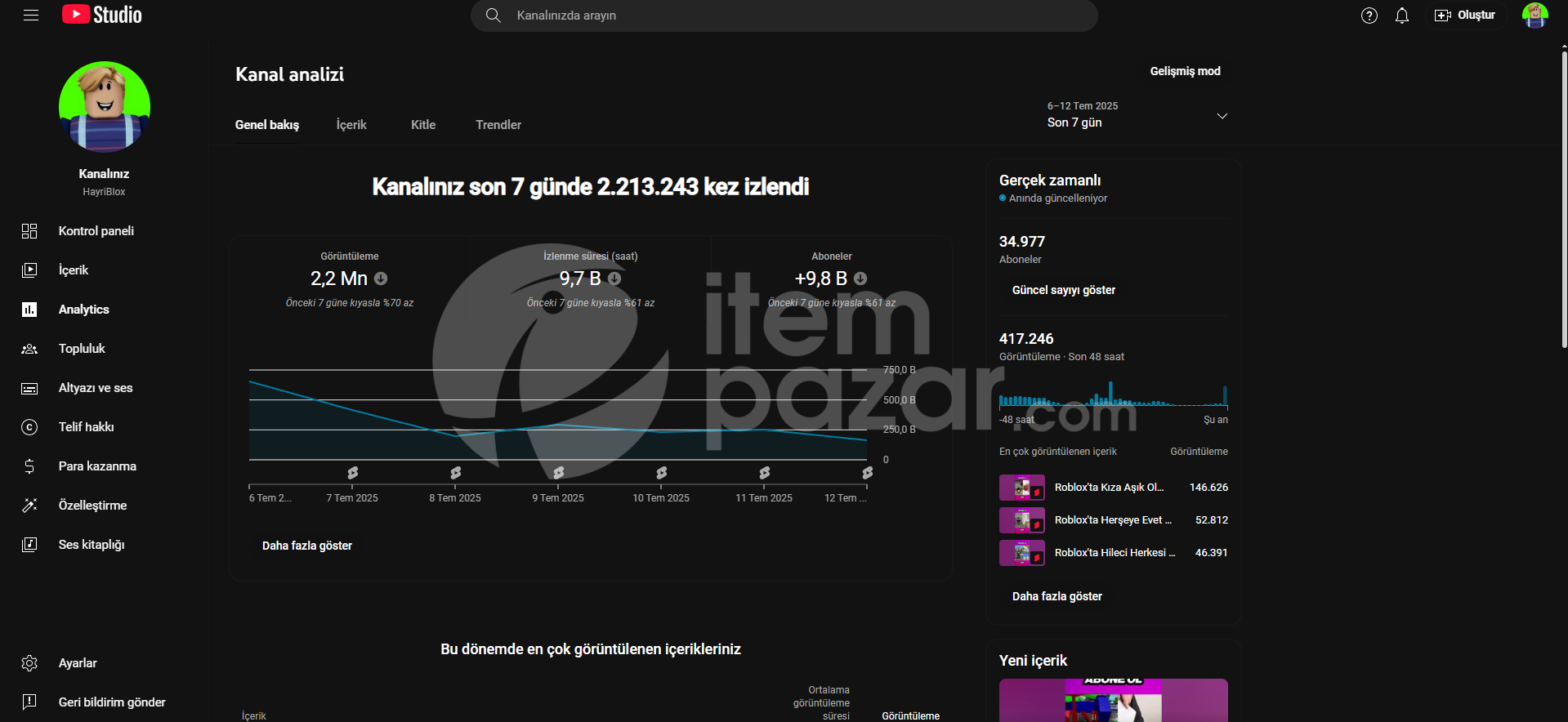Click the 417.246 views count
The width and height of the screenshot is (1568, 722).
tap(1026, 339)
